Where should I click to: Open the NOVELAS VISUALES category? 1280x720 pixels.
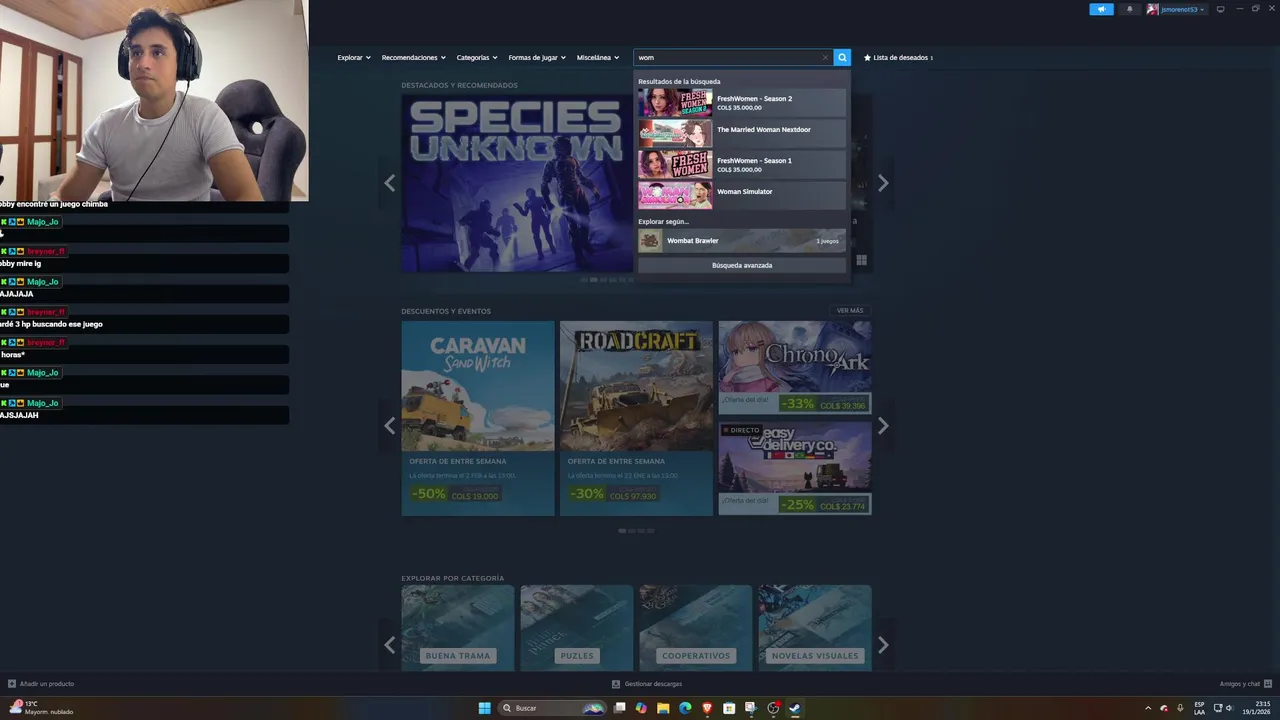815,628
